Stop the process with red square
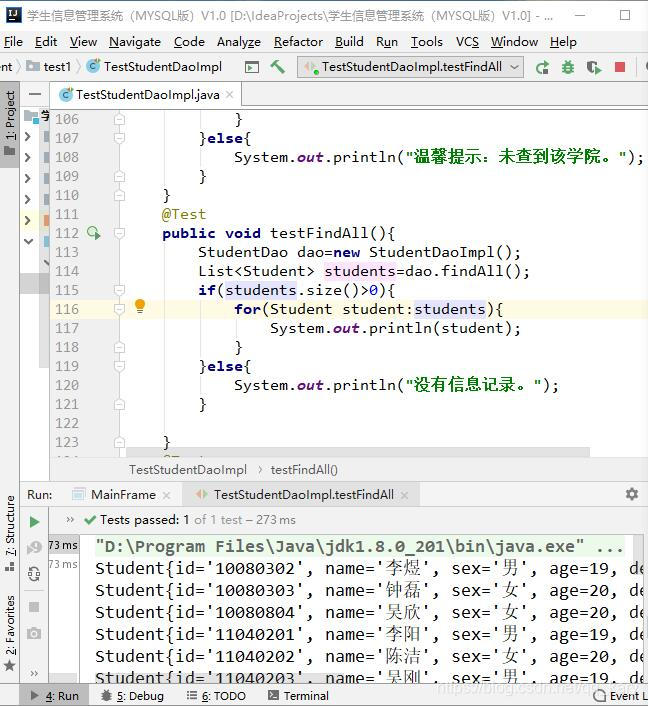The height and width of the screenshot is (706, 648). point(620,68)
